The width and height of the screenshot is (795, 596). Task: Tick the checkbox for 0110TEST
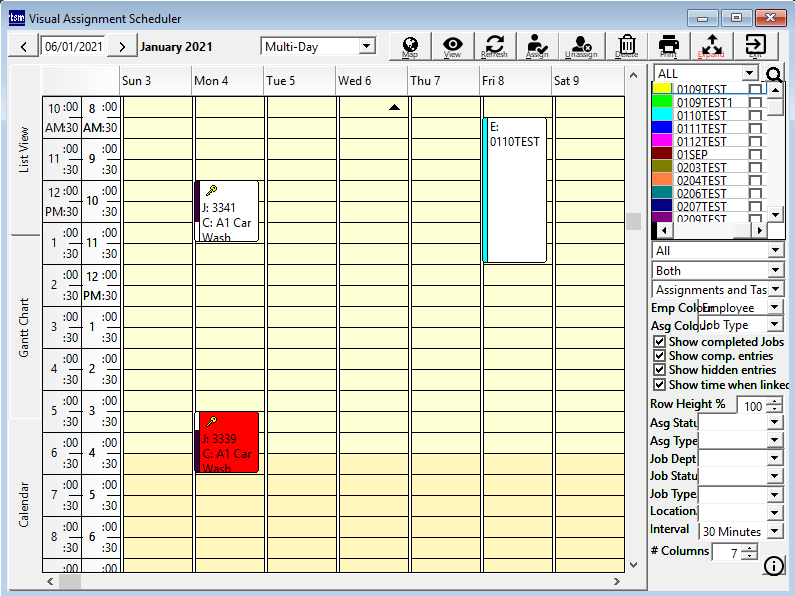pos(755,116)
